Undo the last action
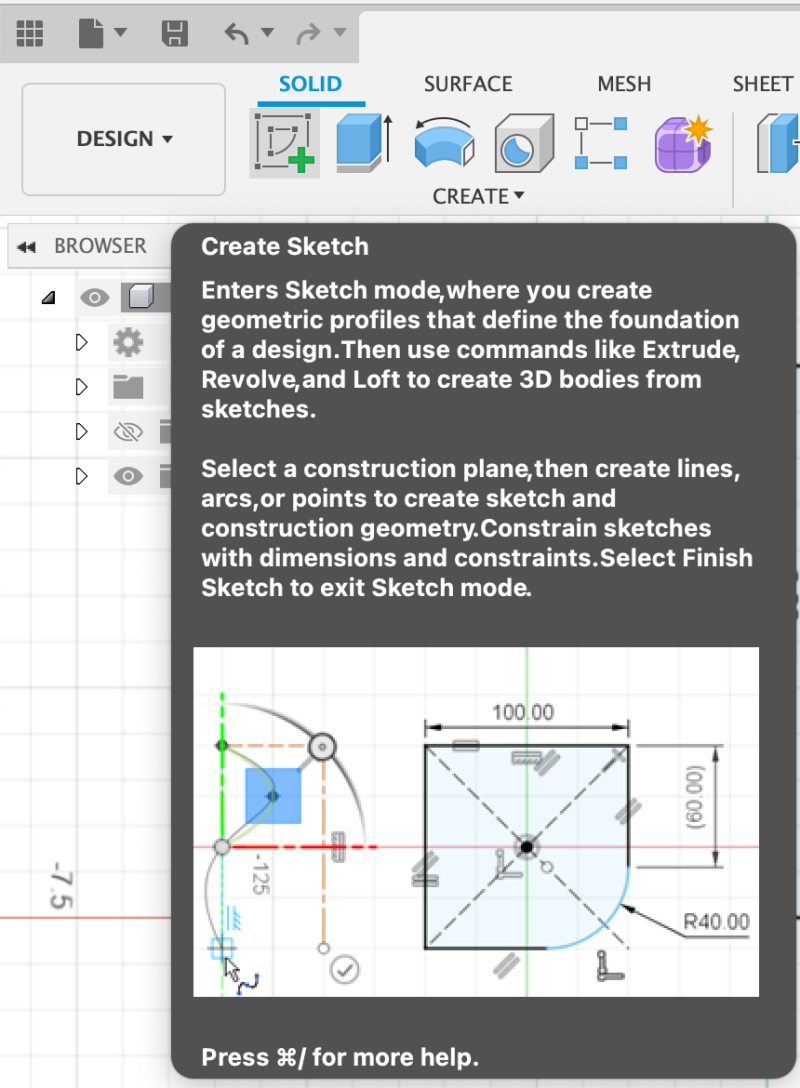The height and width of the screenshot is (1088, 800). 240,33
